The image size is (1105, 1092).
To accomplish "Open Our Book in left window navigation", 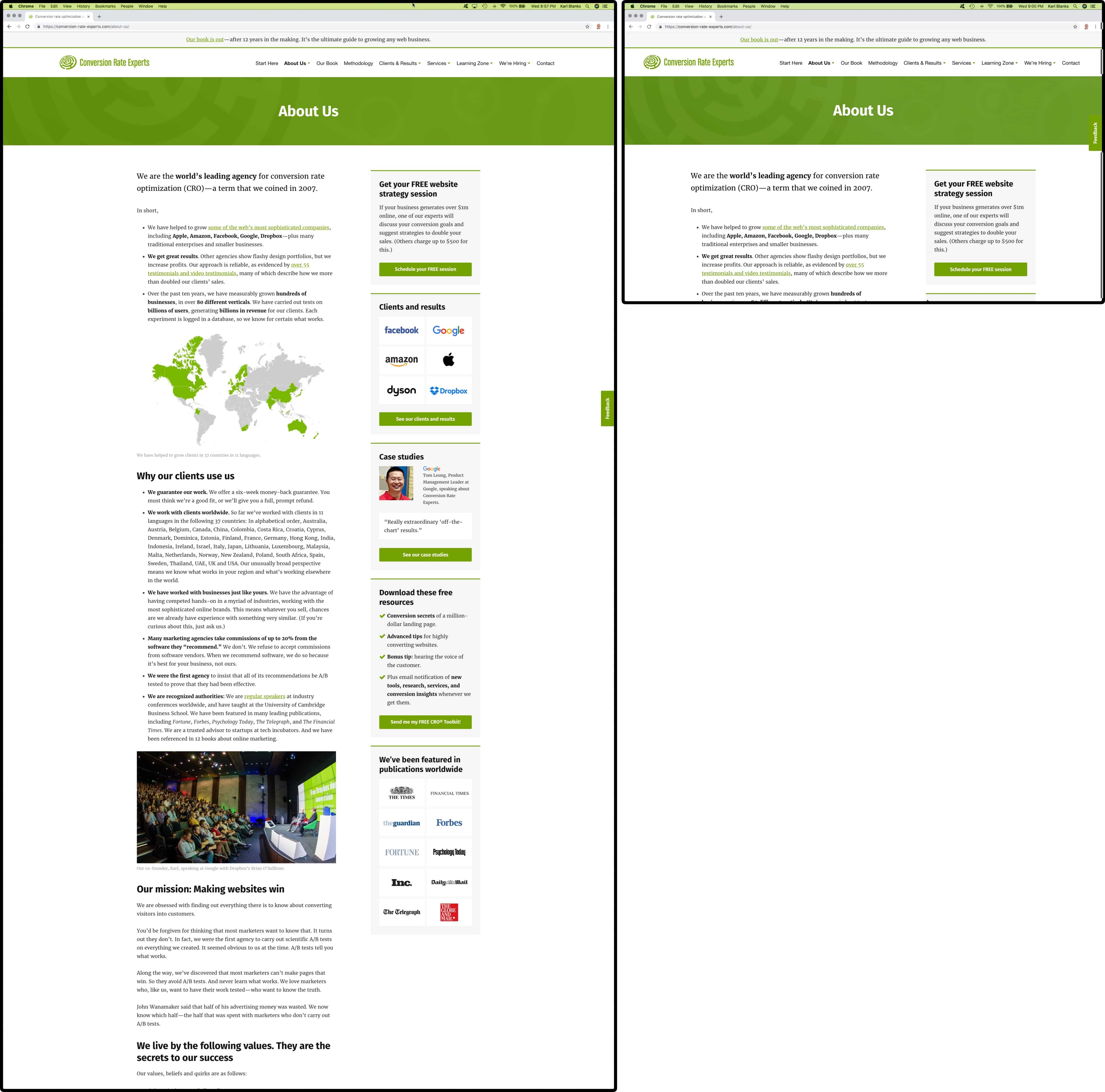I will coord(327,64).
